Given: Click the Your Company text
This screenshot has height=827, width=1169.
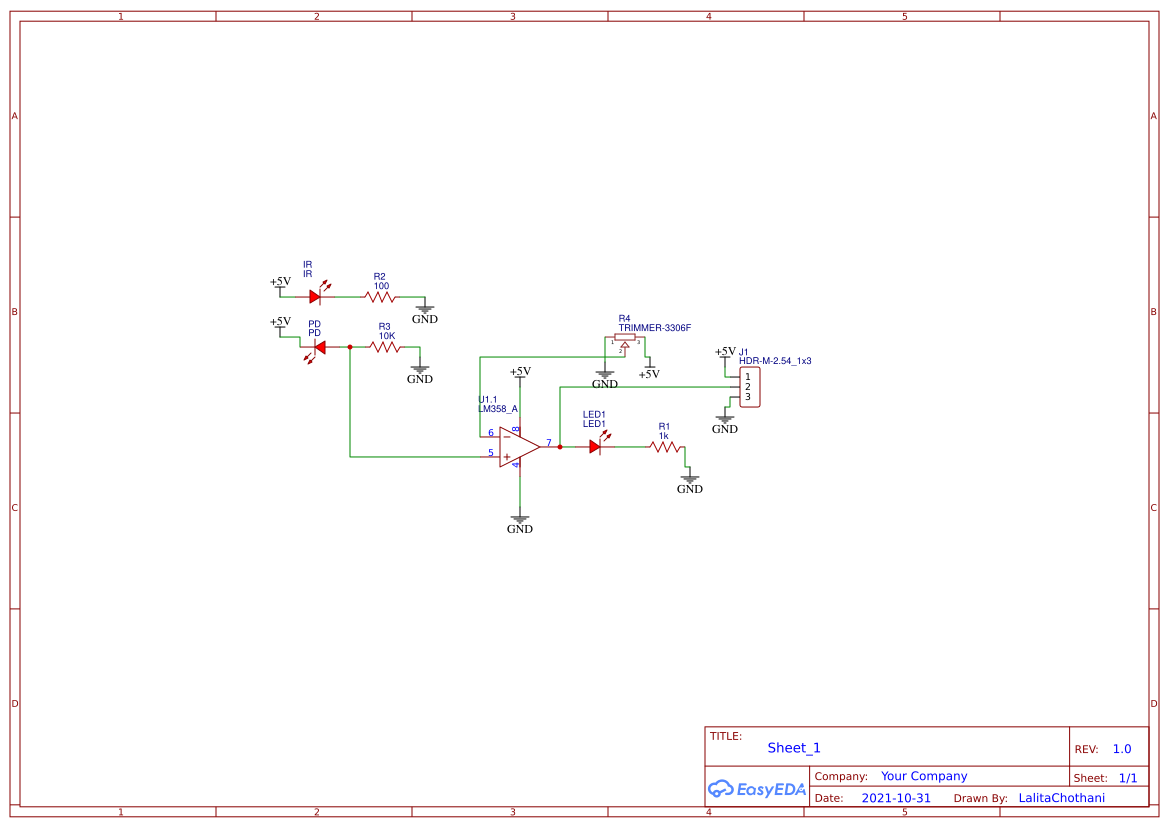Looking at the screenshot, I should pyautogui.click(x=923, y=776).
